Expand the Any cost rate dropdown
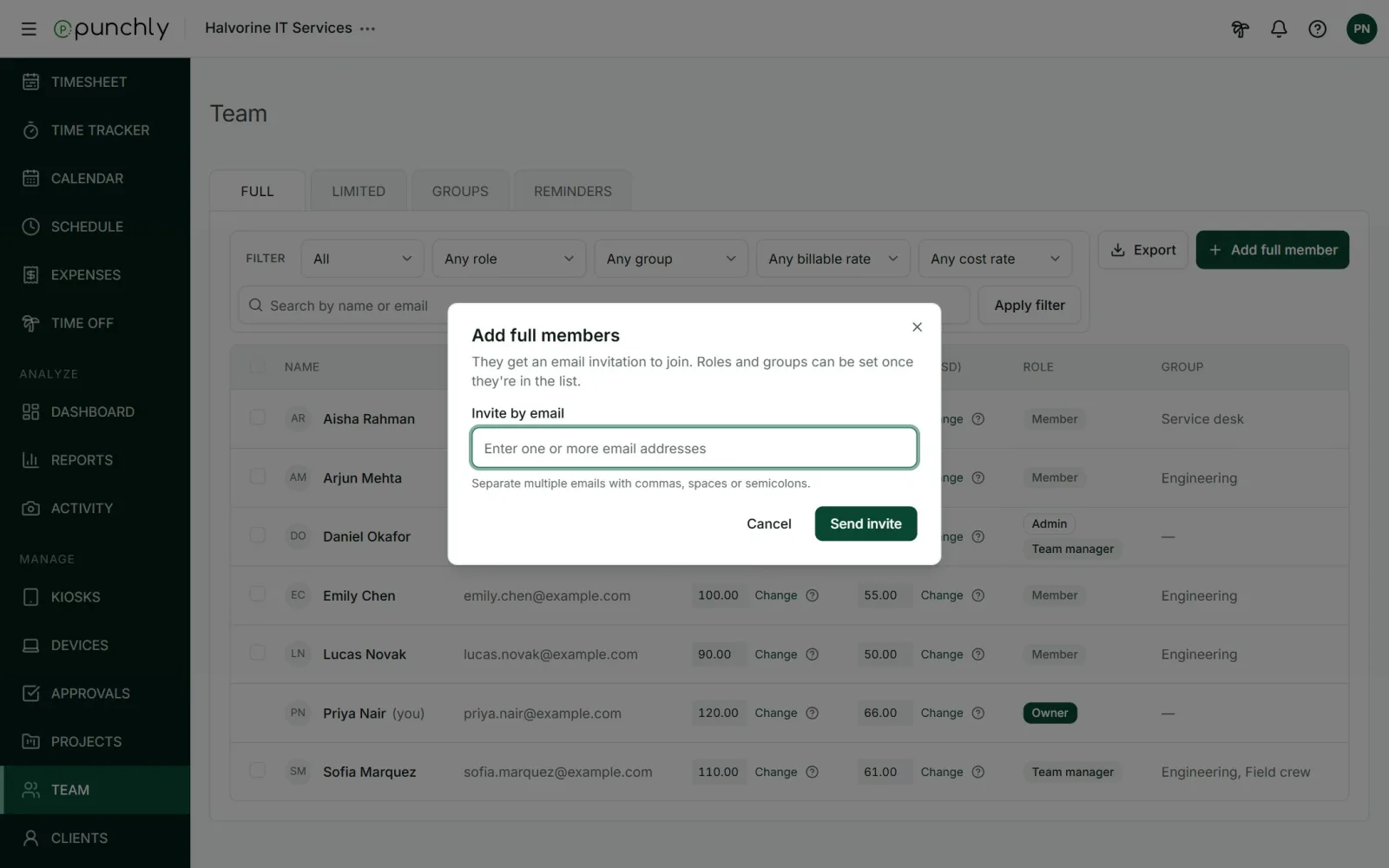Viewport: 1389px width, 868px height. [995, 259]
